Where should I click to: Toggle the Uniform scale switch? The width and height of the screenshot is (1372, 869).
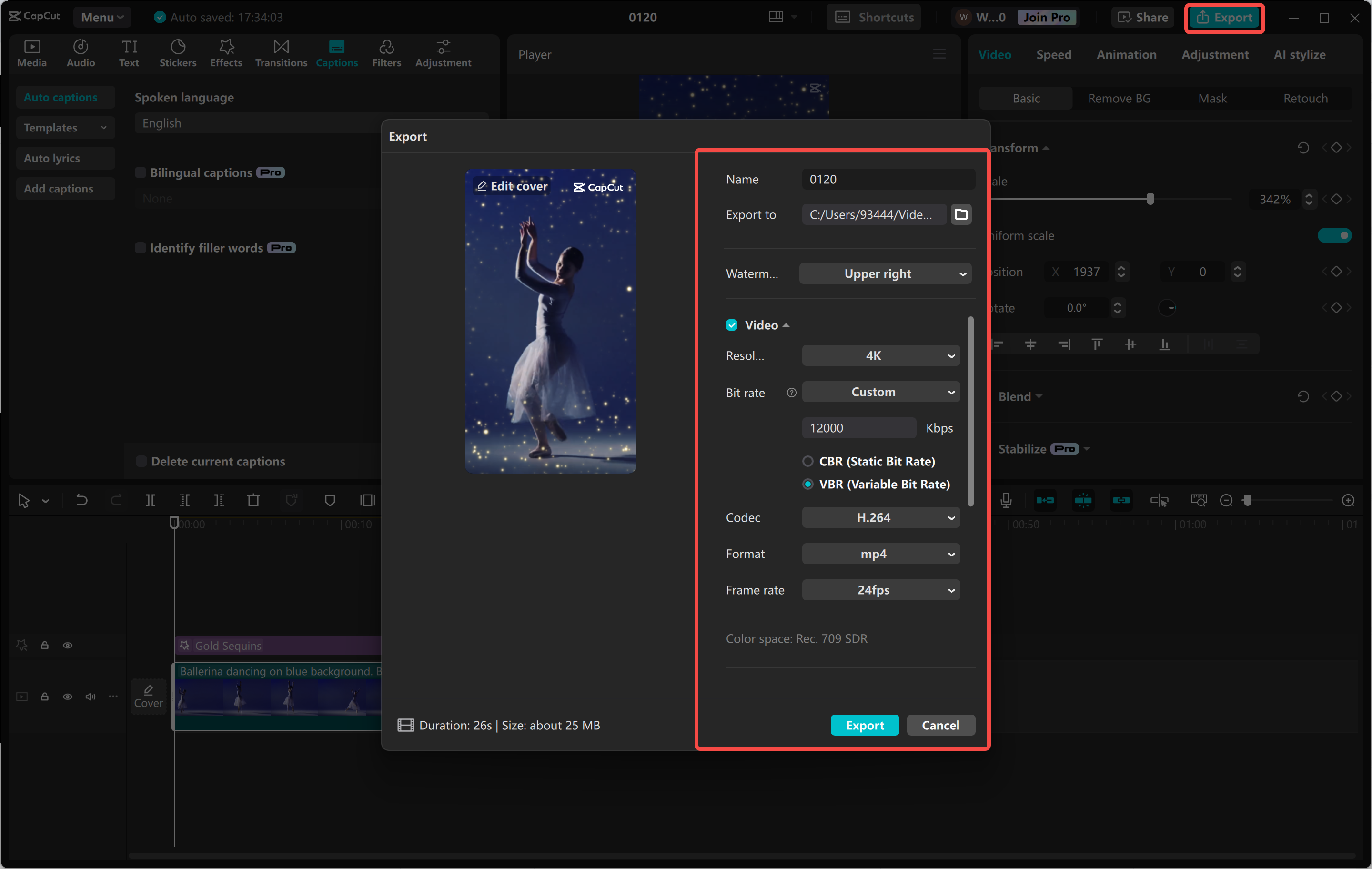(x=1334, y=235)
